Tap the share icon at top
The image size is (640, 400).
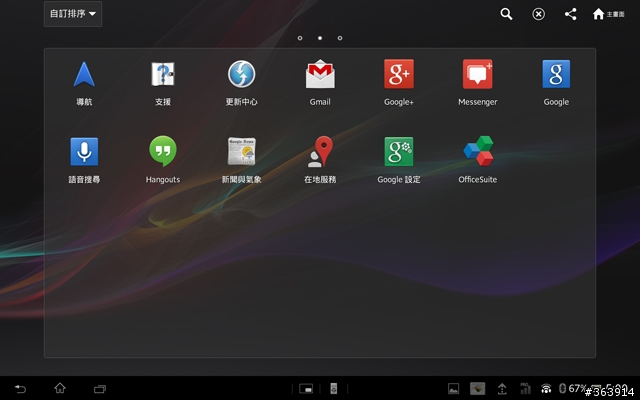pos(571,14)
